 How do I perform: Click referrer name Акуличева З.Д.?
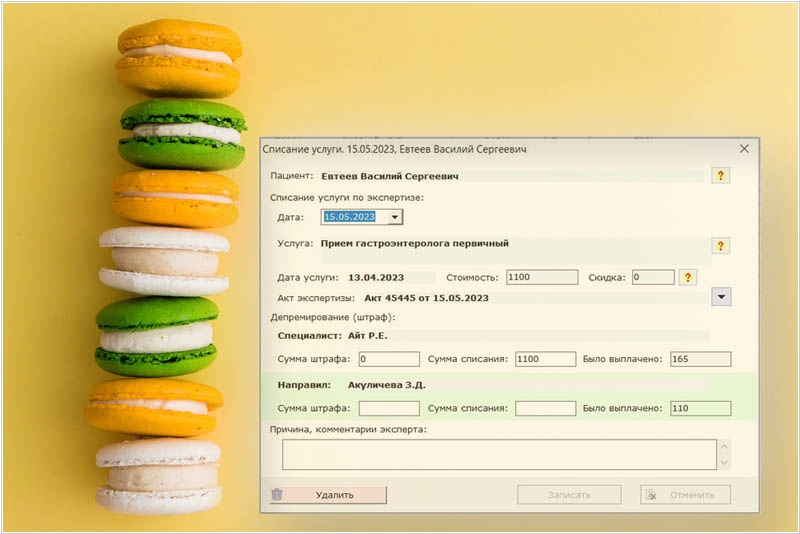tap(387, 385)
